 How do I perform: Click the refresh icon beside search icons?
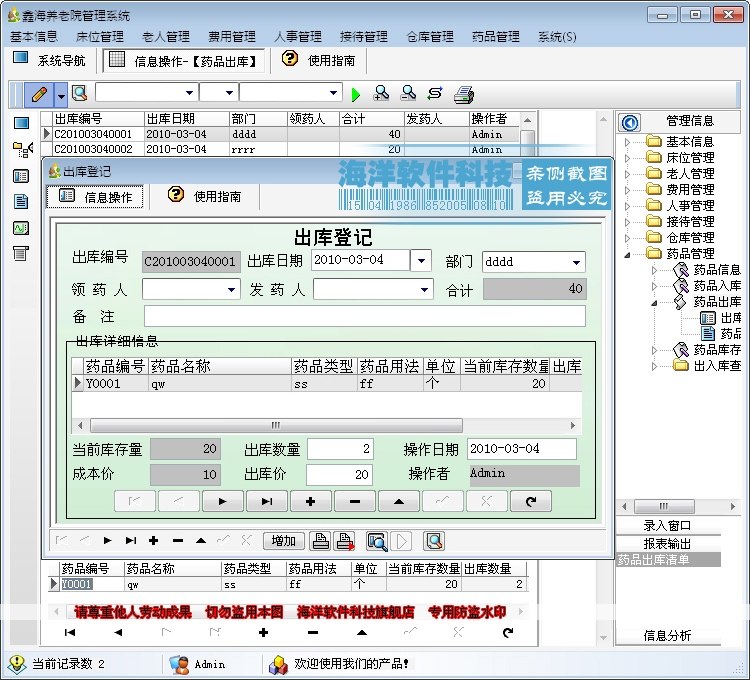(x=435, y=93)
